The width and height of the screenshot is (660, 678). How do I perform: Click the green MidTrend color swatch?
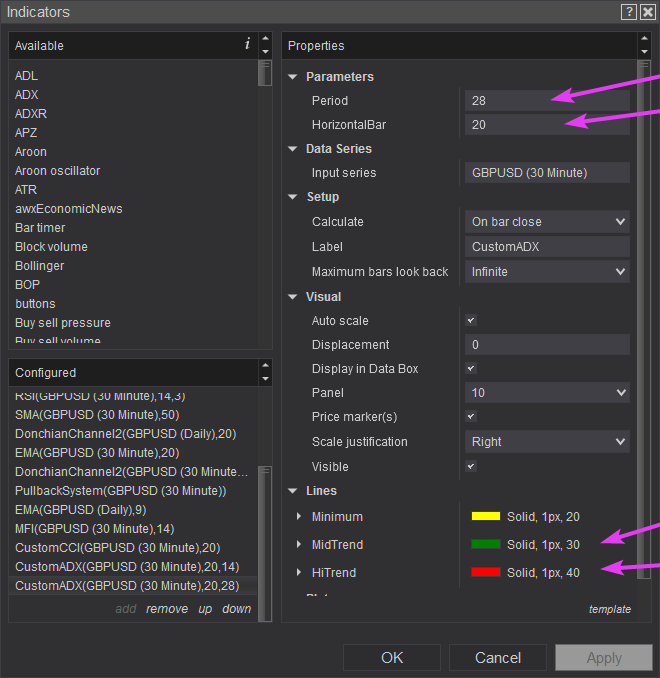[x=486, y=544]
